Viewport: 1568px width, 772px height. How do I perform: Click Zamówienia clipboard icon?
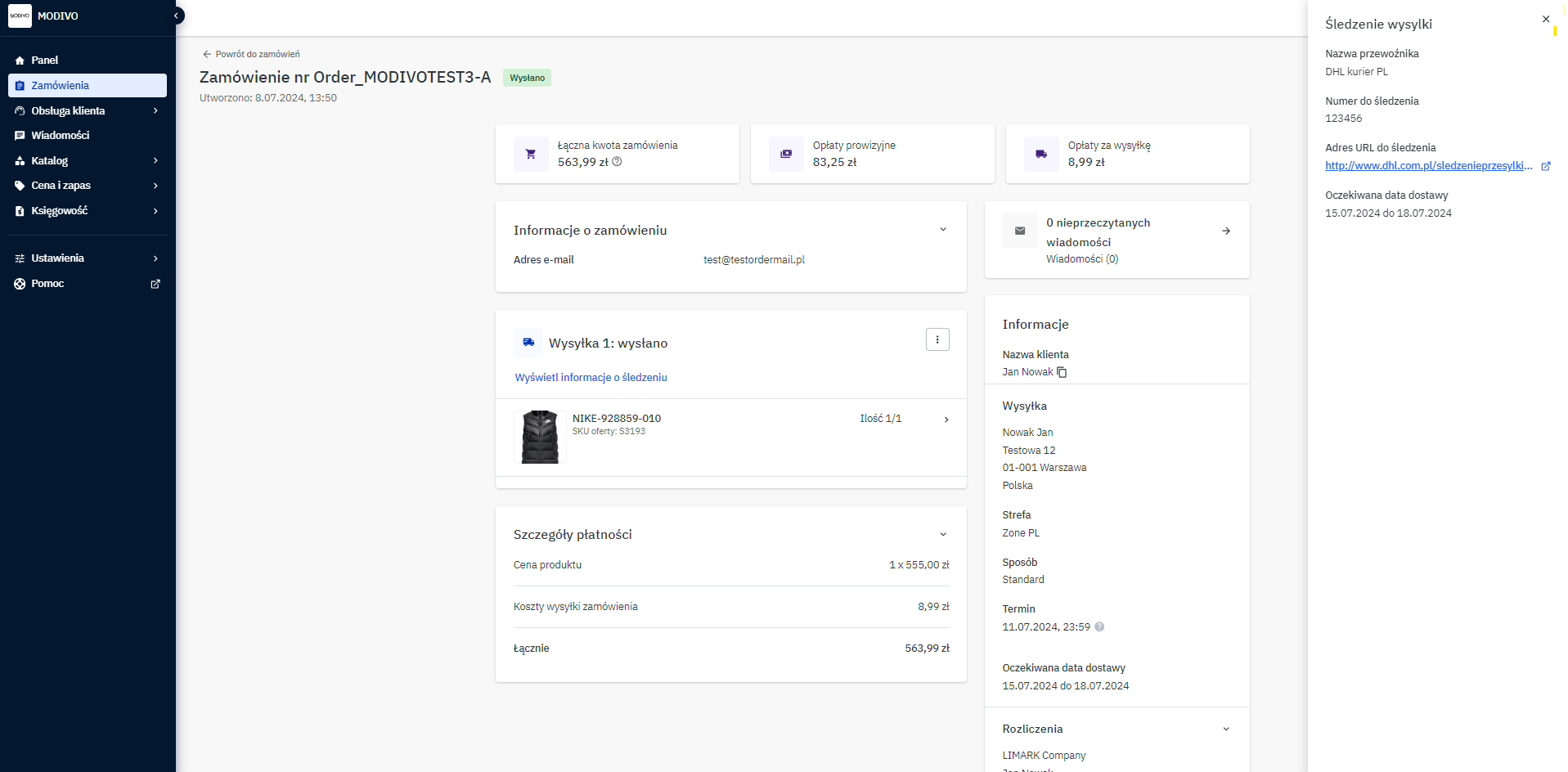click(20, 85)
